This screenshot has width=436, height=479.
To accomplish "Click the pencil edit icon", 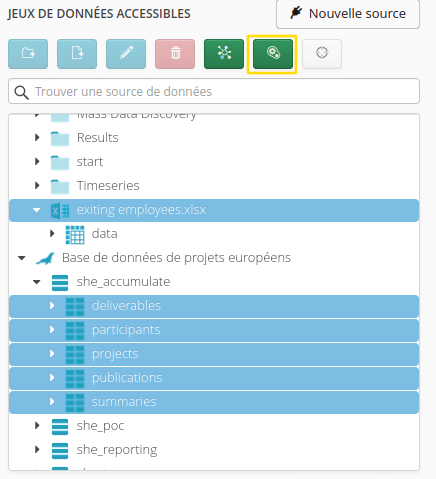I will click(126, 54).
